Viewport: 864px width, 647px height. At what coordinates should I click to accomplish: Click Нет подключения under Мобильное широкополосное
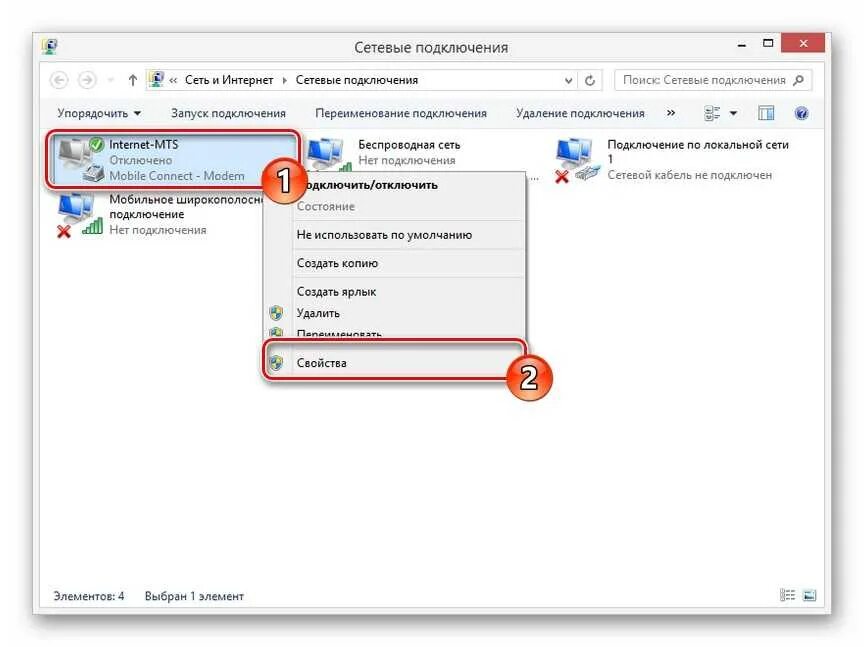(158, 230)
